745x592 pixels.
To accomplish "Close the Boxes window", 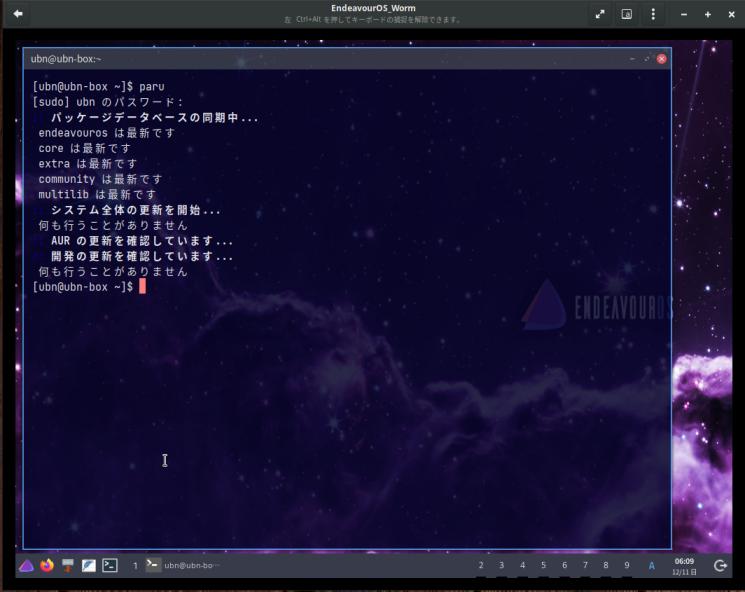I will pyautogui.click(x=732, y=14).
